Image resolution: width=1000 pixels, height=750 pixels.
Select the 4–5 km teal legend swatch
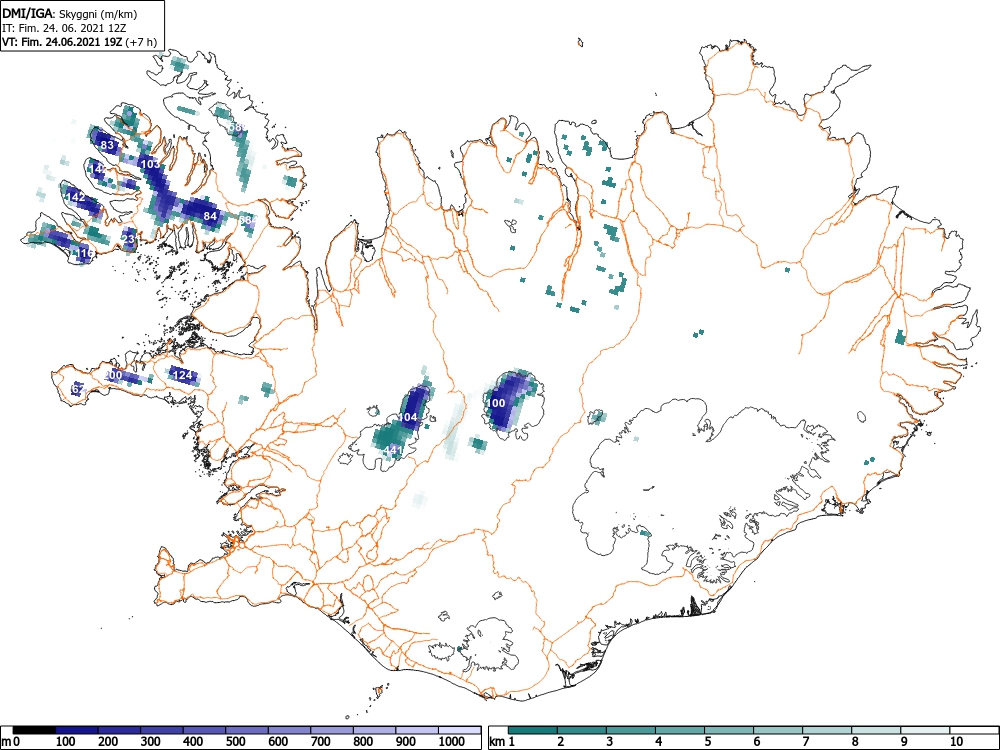(680, 730)
